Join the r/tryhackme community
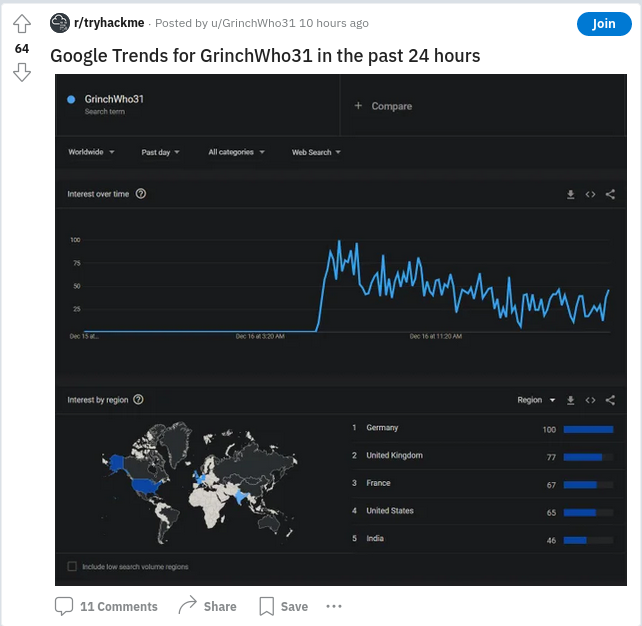The width and height of the screenshot is (642, 626). (x=604, y=24)
